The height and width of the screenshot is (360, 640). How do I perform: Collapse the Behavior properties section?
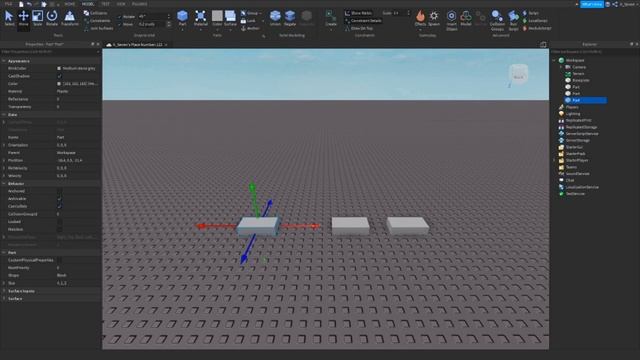coord(4,184)
